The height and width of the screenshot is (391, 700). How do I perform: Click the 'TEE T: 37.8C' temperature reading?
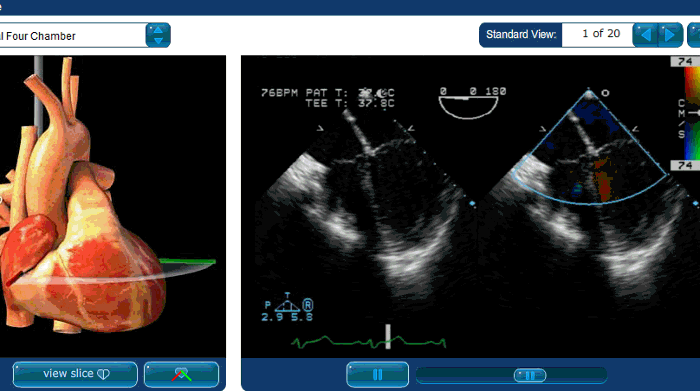click(x=350, y=103)
